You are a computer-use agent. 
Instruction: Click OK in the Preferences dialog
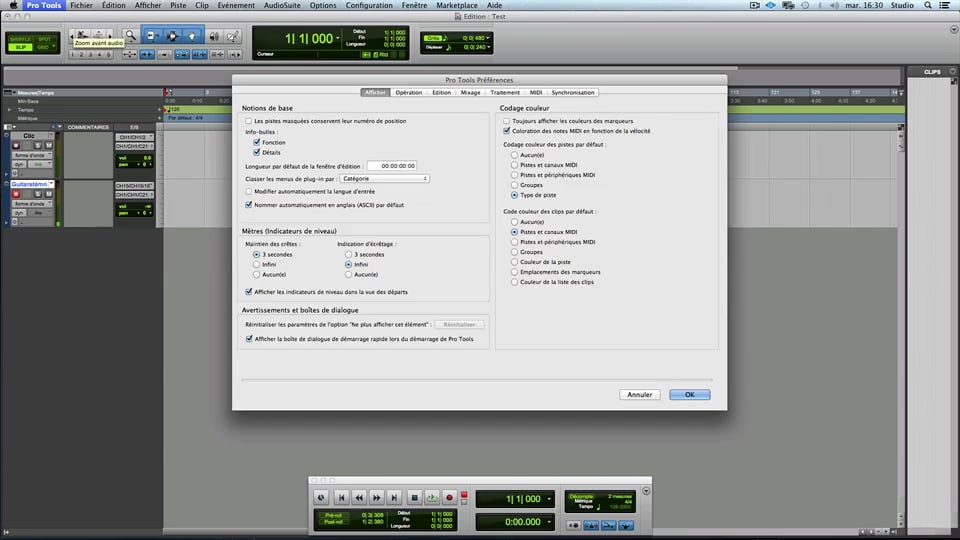click(x=689, y=395)
